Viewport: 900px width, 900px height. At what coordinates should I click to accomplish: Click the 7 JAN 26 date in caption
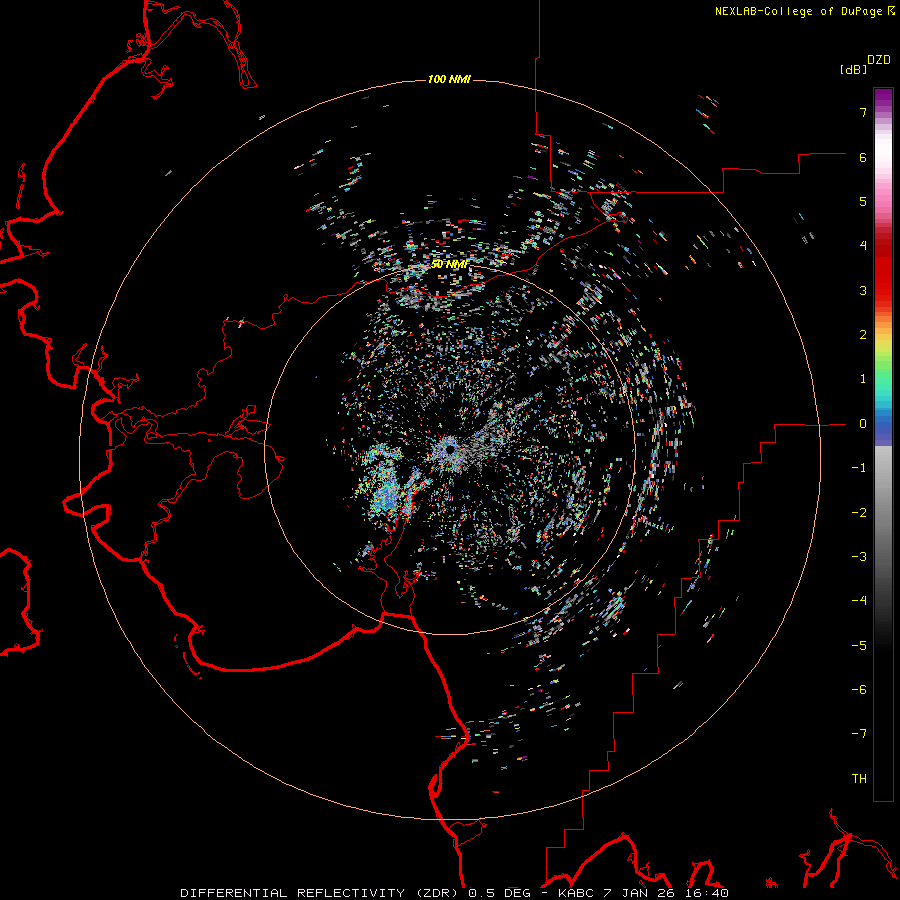[639, 893]
